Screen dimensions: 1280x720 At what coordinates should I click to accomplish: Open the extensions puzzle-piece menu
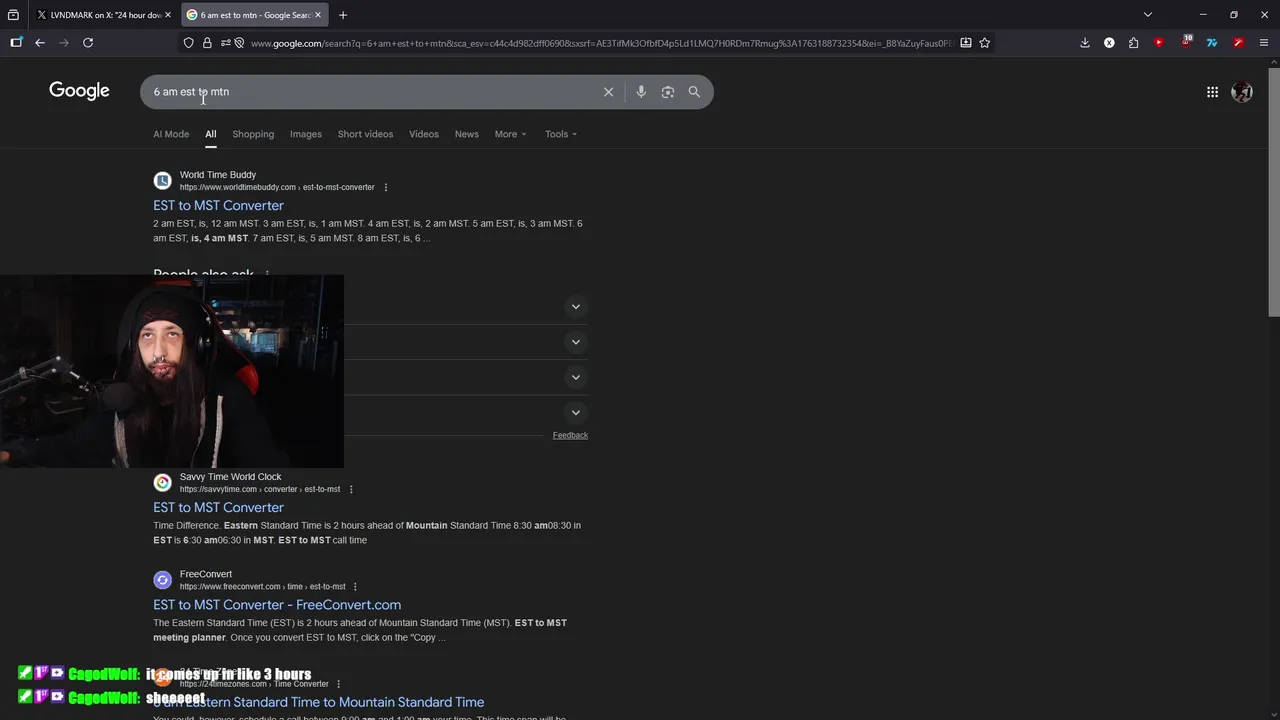coord(1133,43)
